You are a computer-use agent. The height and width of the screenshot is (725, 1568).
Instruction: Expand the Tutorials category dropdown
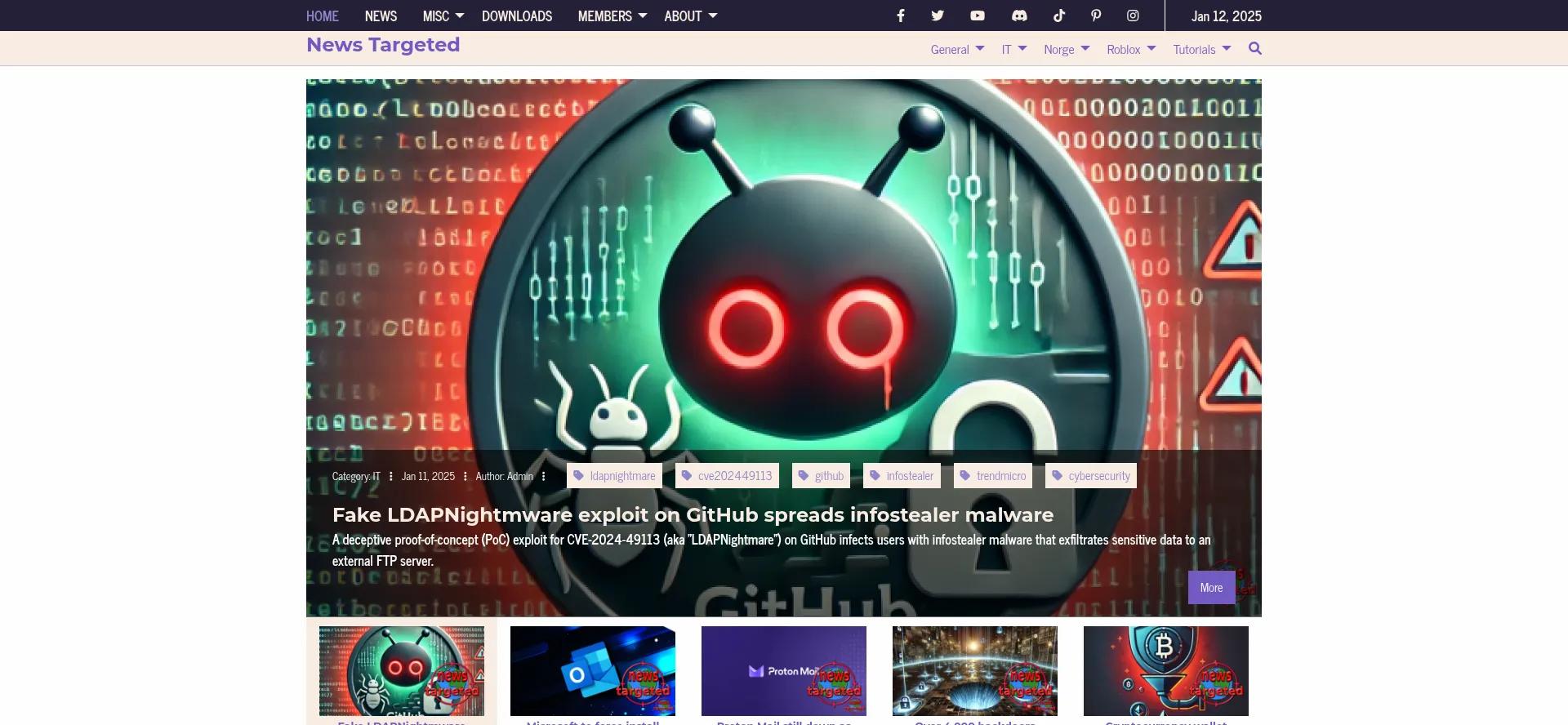(1202, 50)
